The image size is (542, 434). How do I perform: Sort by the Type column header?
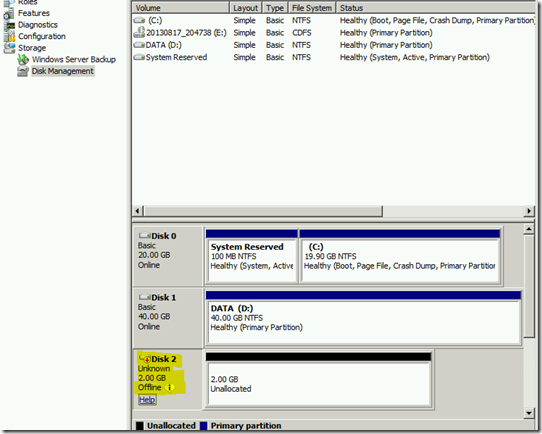275,8
